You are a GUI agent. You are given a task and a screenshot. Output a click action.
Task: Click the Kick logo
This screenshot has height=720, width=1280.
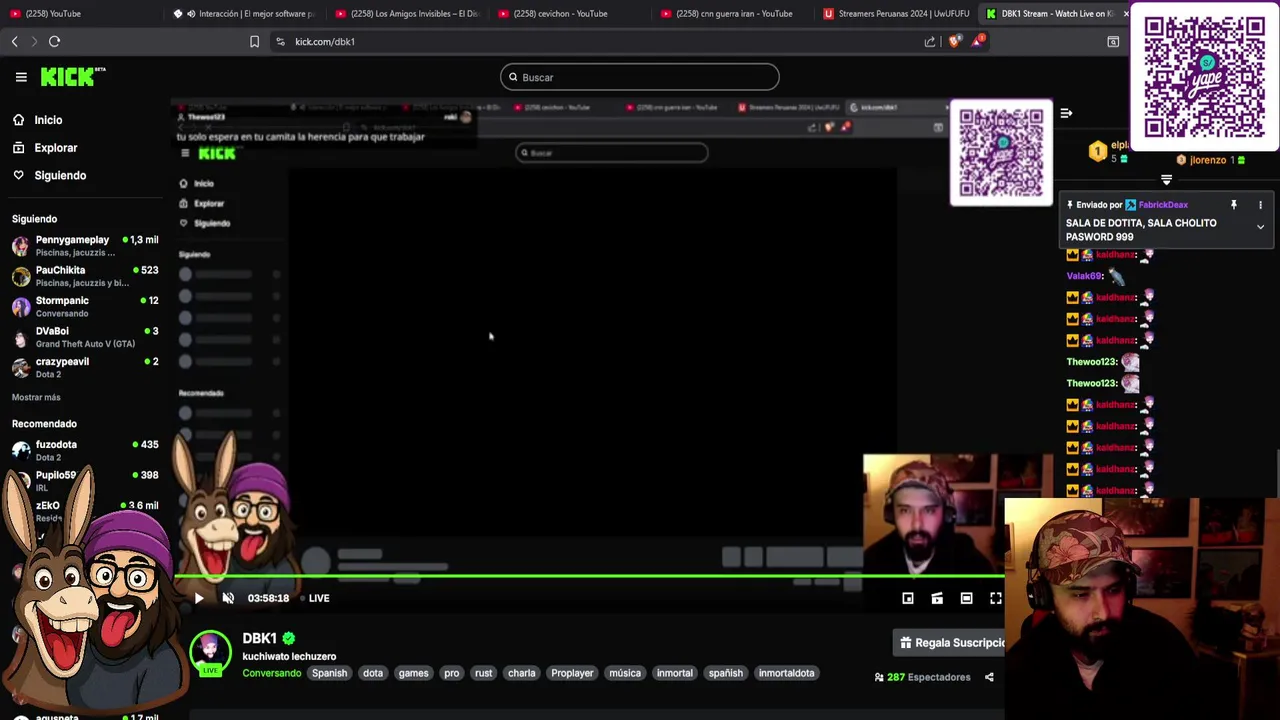click(x=72, y=77)
